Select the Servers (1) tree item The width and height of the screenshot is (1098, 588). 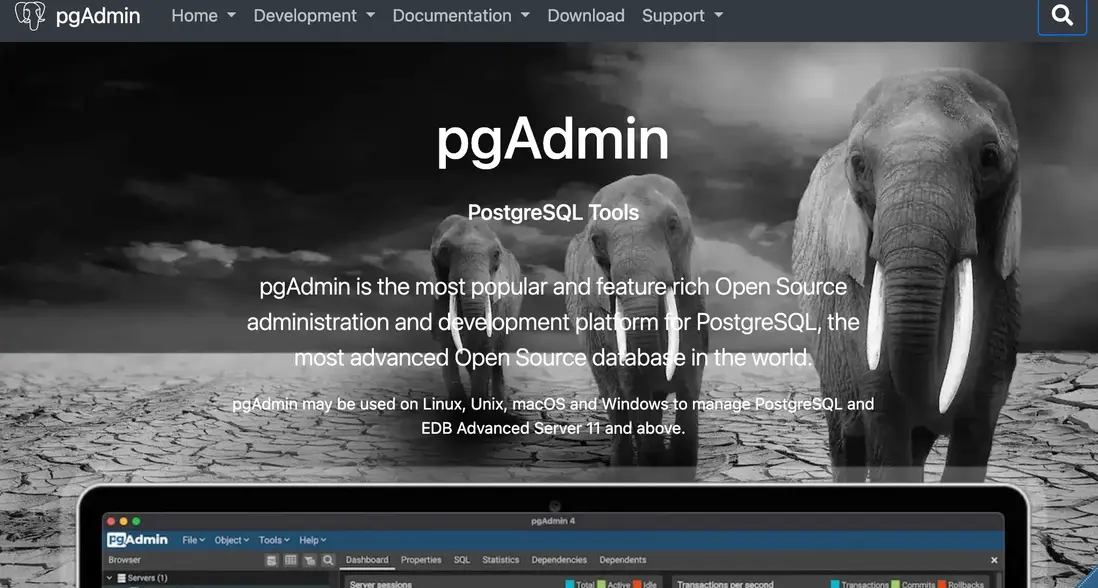[x=142, y=578]
